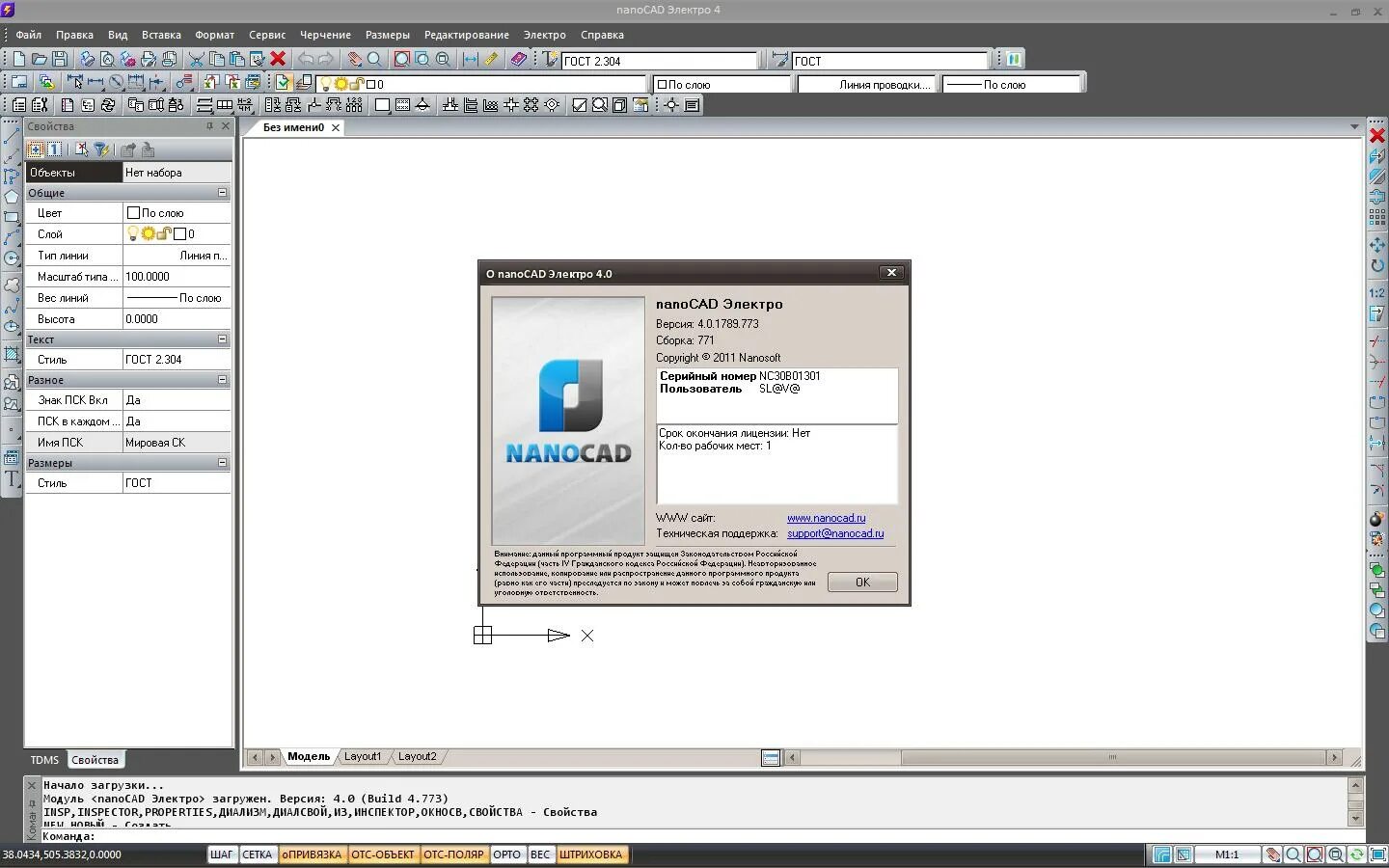Open color dropdown По слою in toolbar
This screenshot has width=1389, height=868.
pyautogui.click(x=722, y=85)
